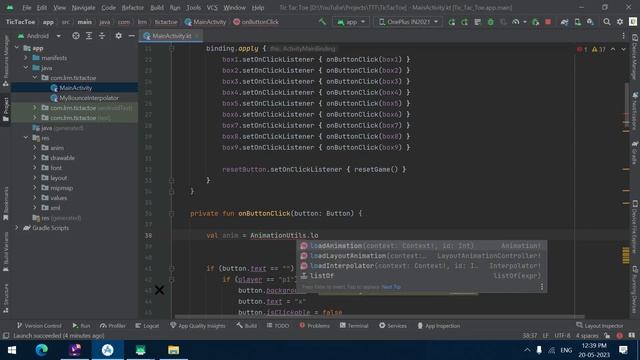
Task: Expand the manifests folder
Action: [26, 58]
